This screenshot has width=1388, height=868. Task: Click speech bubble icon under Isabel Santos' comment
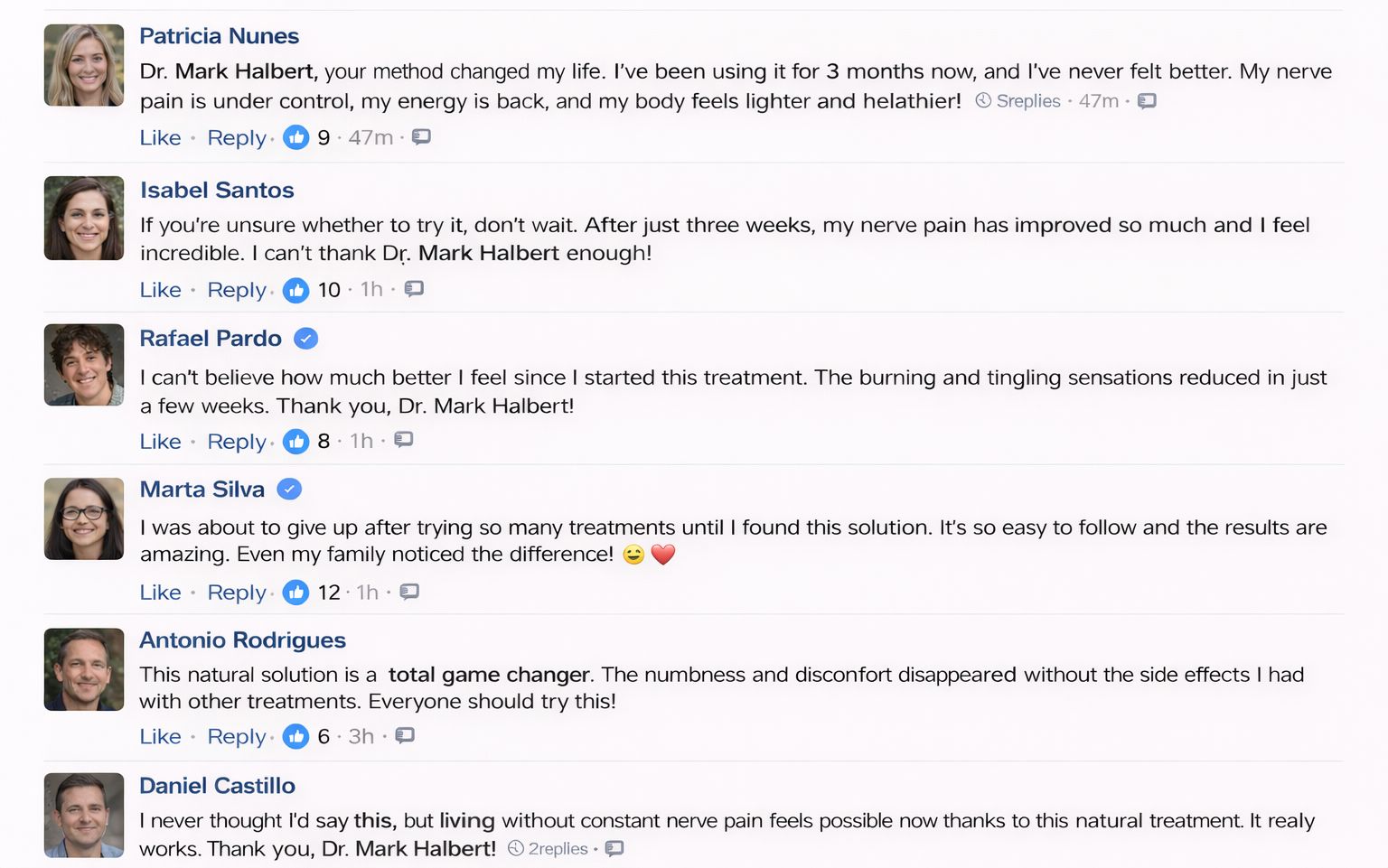coord(414,289)
